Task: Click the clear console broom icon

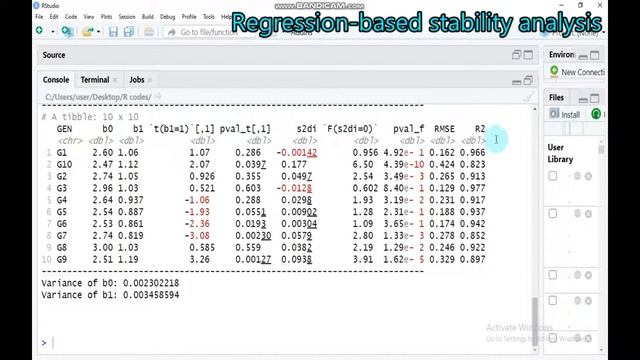Action: (529, 97)
